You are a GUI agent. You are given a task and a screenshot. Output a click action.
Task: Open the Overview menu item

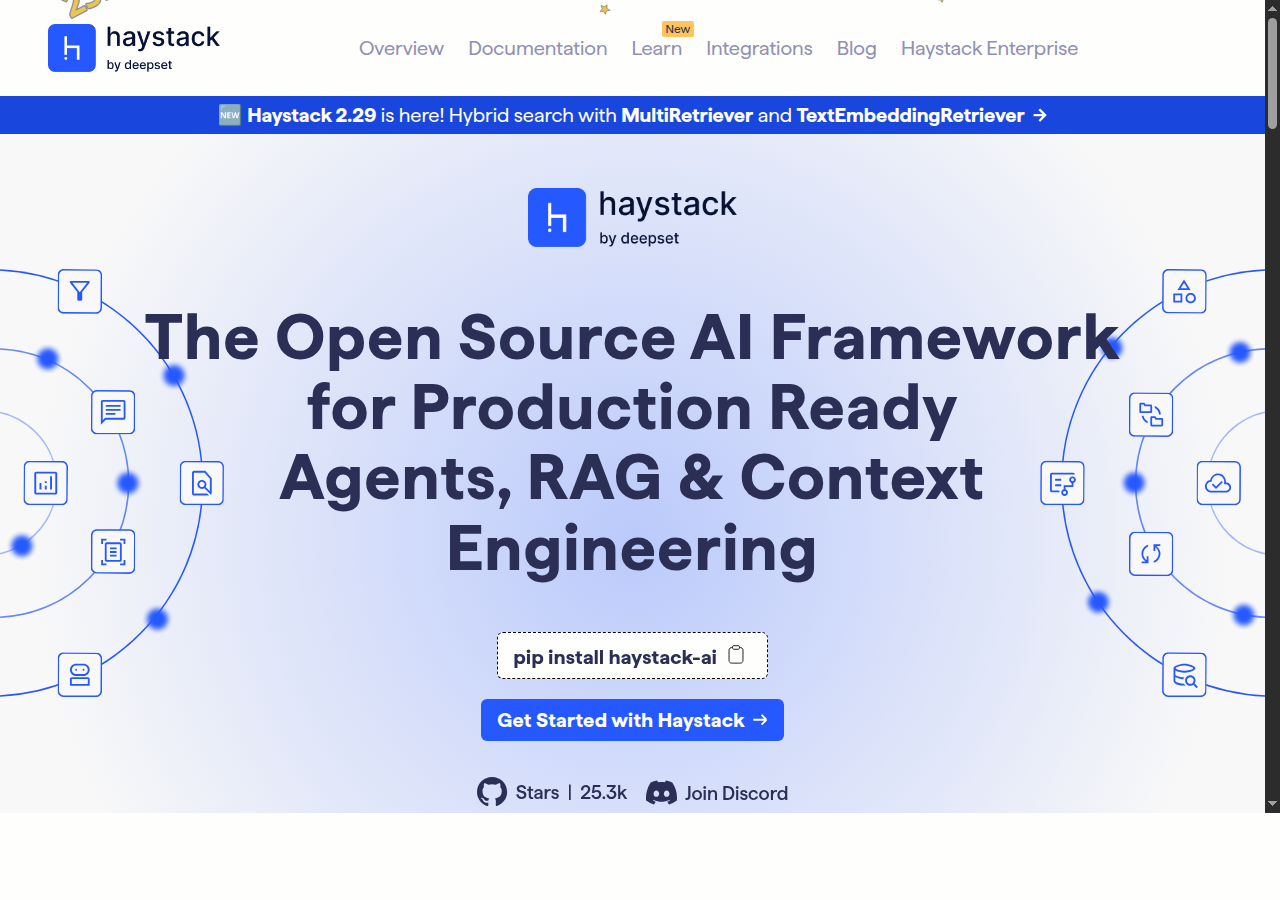click(x=401, y=48)
